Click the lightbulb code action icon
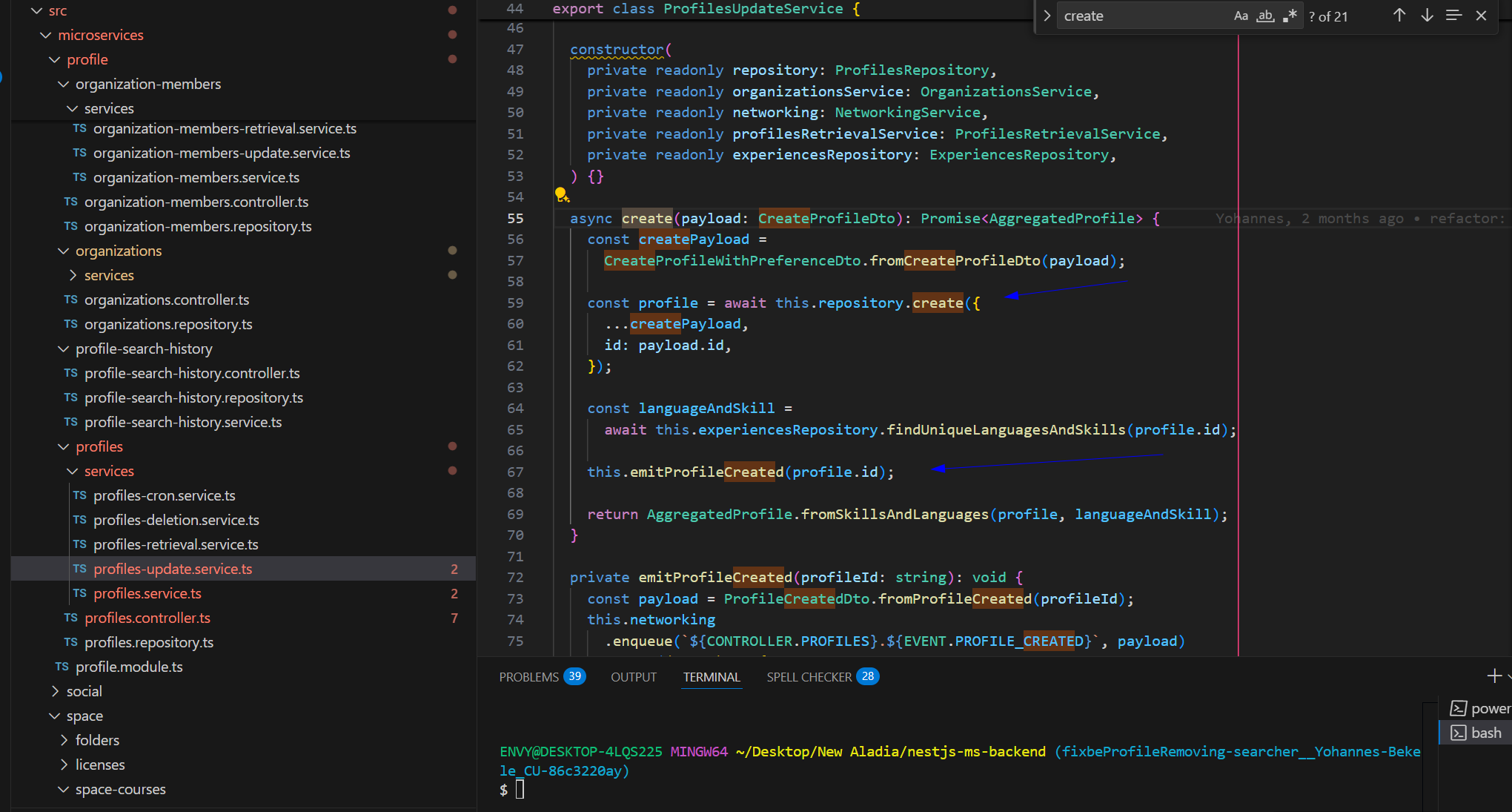Image resolution: width=1512 pixels, height=812 pixels. 562,195
